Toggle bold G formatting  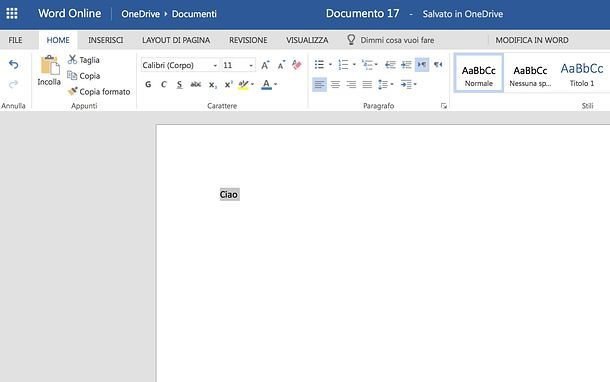[x=148, y=84]
